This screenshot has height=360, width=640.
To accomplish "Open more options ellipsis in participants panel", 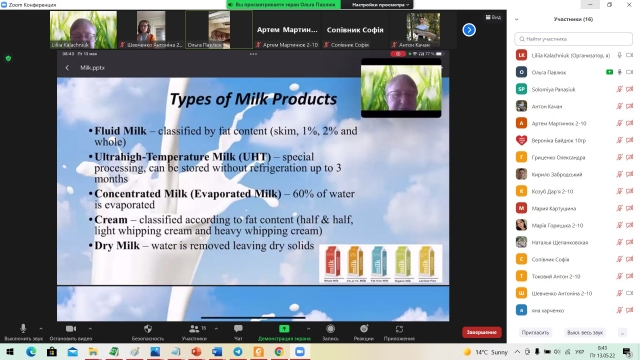I will 622,333.
